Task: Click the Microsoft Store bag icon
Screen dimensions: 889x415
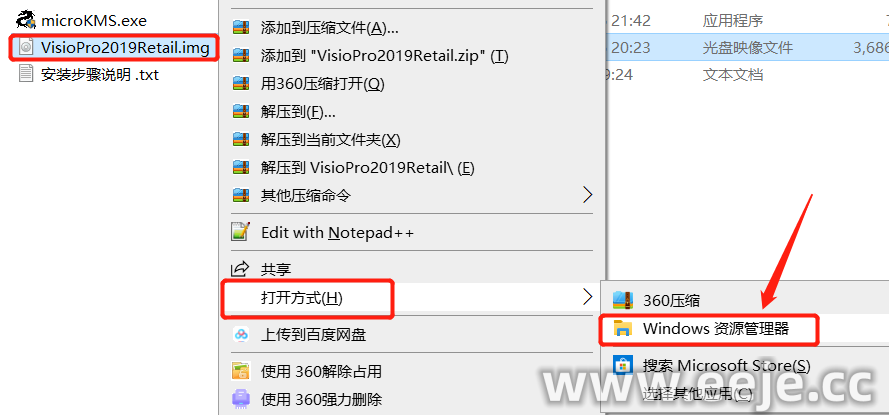Action: click(x=624, y=364)
